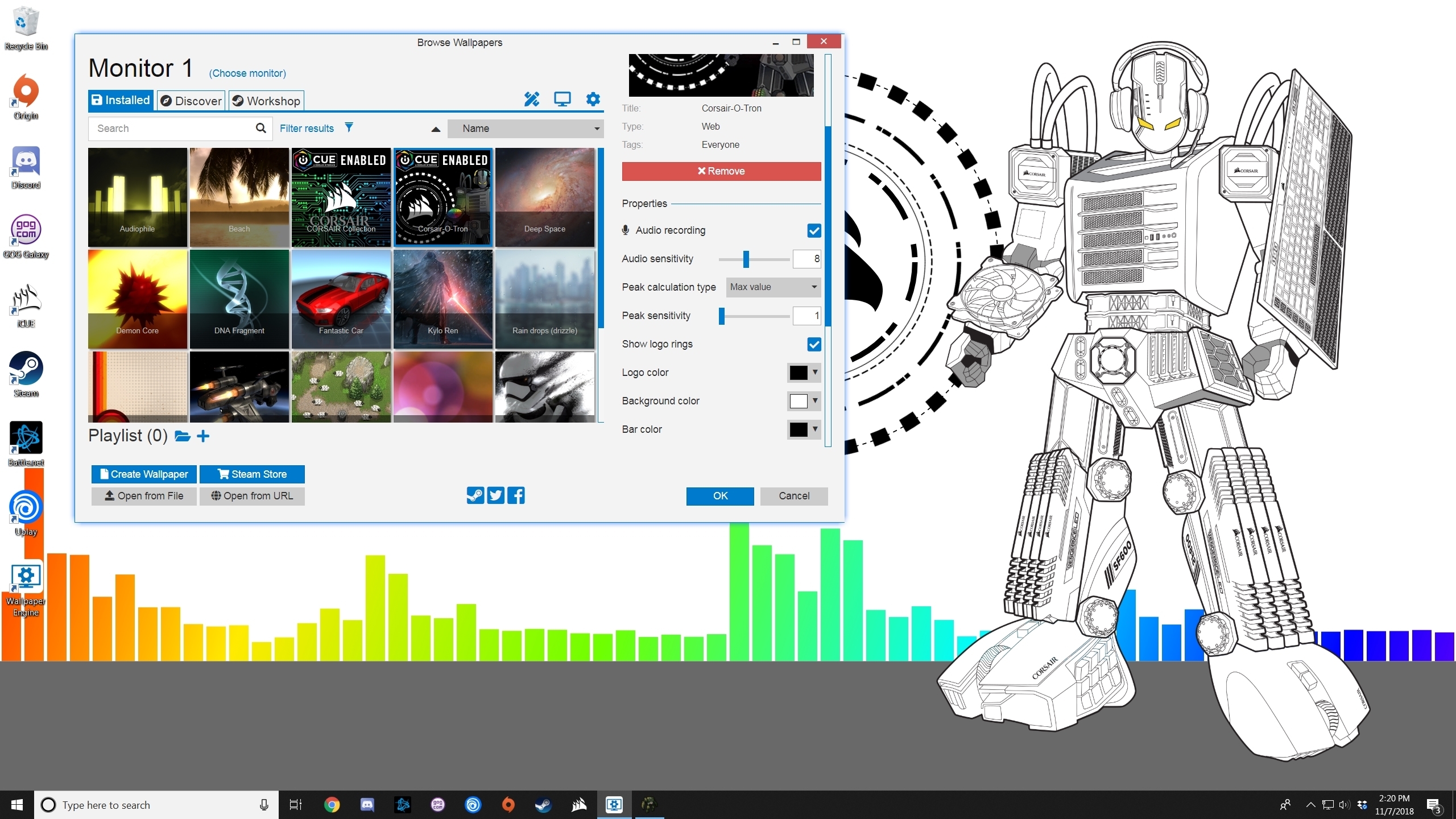Click the red Remove button
The width and height of the screenshot is (1456, 819).
pos(721,171)
